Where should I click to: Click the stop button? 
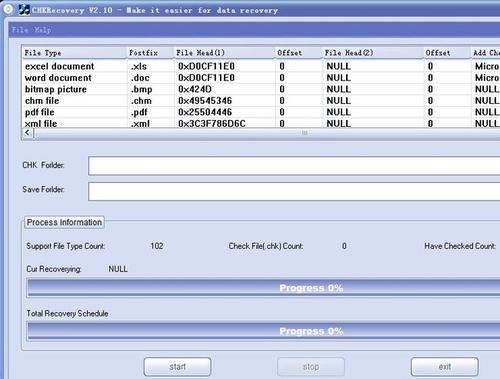(311, 367)
